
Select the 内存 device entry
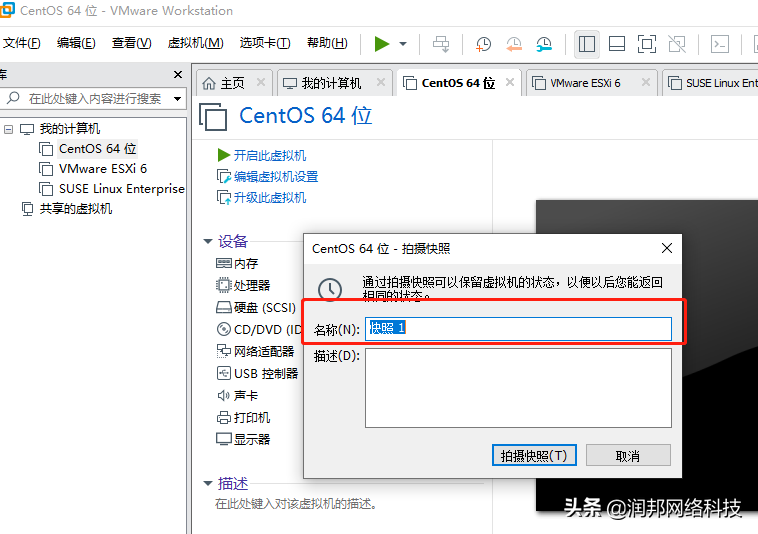coord(246,263)
